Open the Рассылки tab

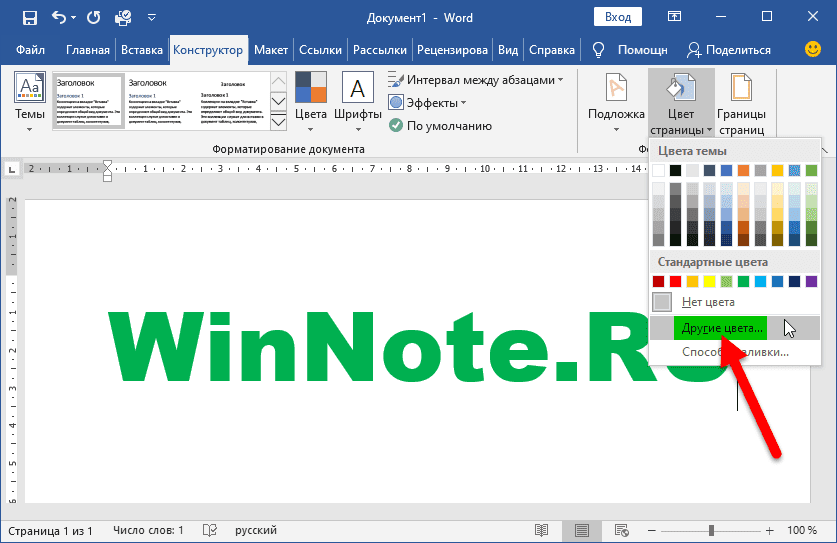(380, 50)
